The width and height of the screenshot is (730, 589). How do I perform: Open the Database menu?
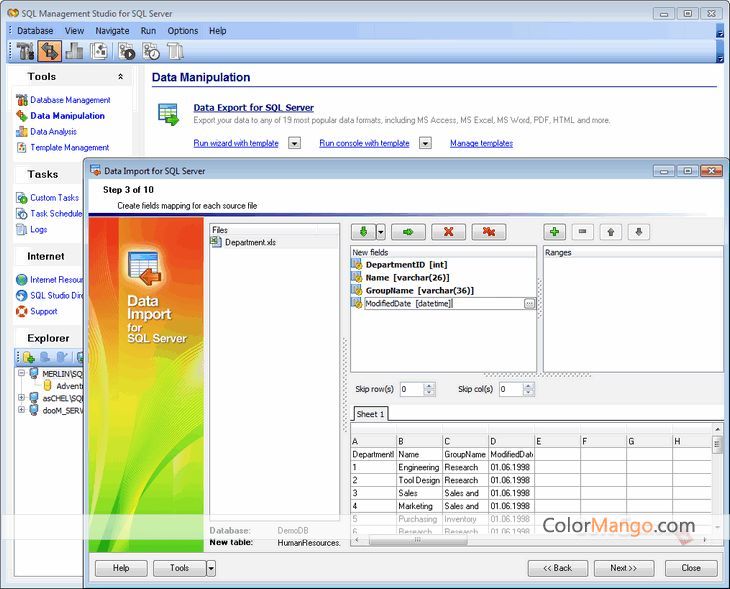point(35,31)
